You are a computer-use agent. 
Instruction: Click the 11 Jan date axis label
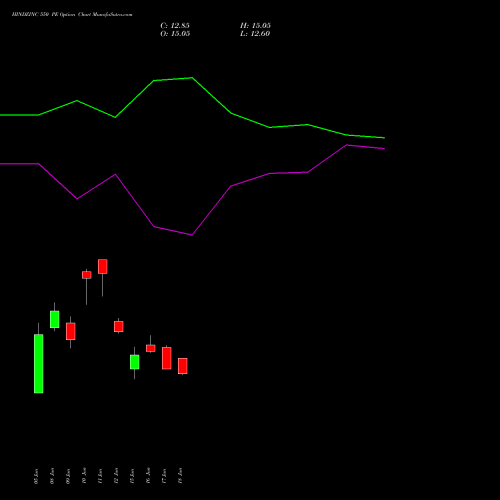[100, 476]
